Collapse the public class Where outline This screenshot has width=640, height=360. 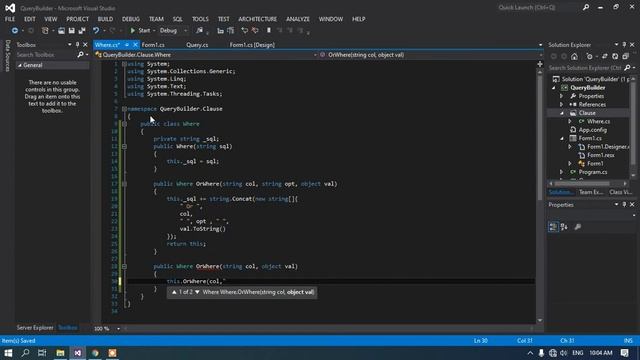124,124
